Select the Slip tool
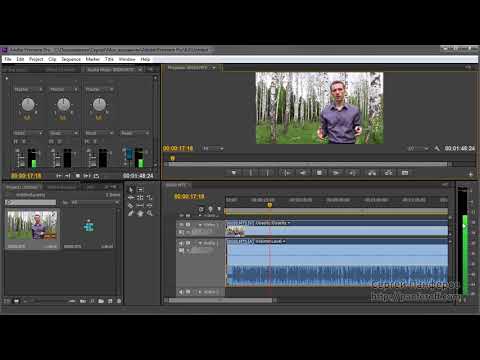This screenshot has height=360, width=480. point(140,206)
